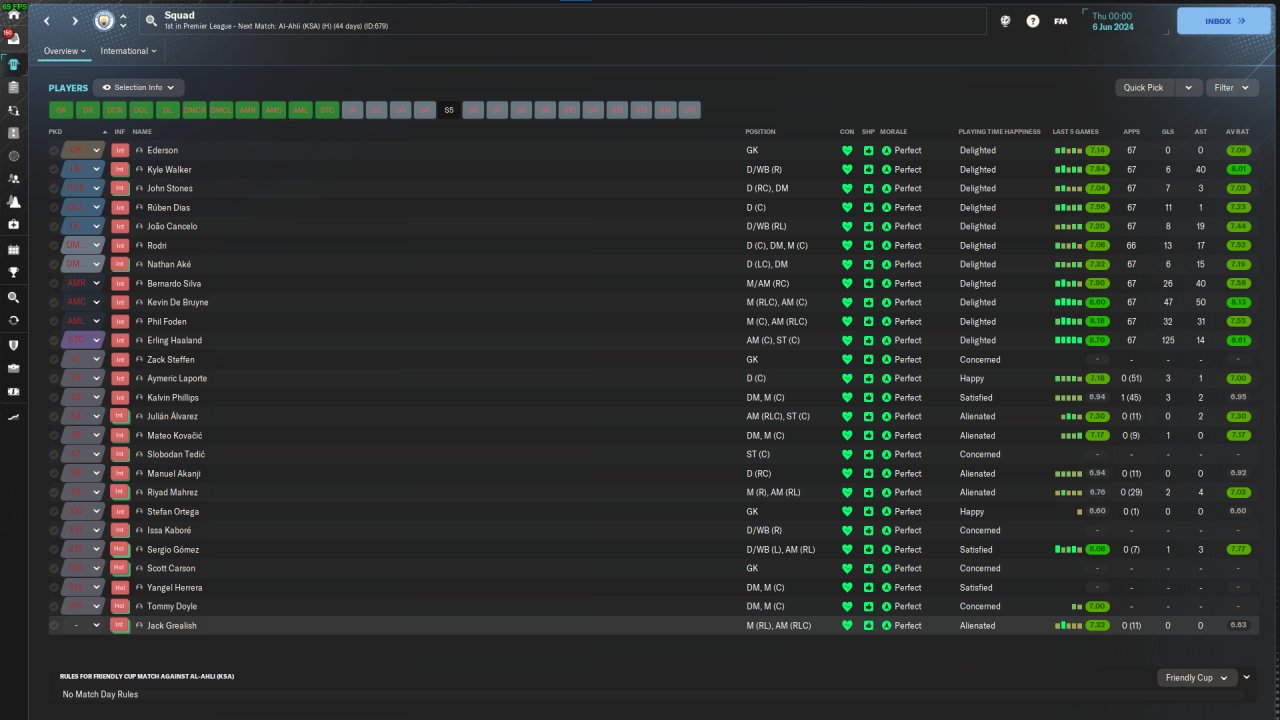
Task: Open Kevin De Bruyne's picked position dropdown
Action: [83, 302]
